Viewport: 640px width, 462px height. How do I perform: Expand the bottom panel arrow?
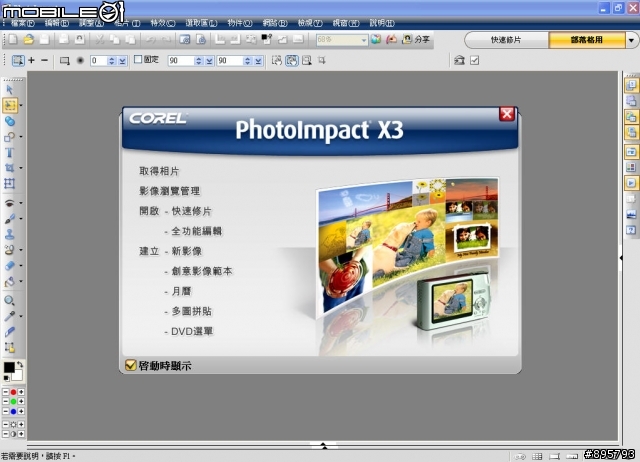point(324,445)
